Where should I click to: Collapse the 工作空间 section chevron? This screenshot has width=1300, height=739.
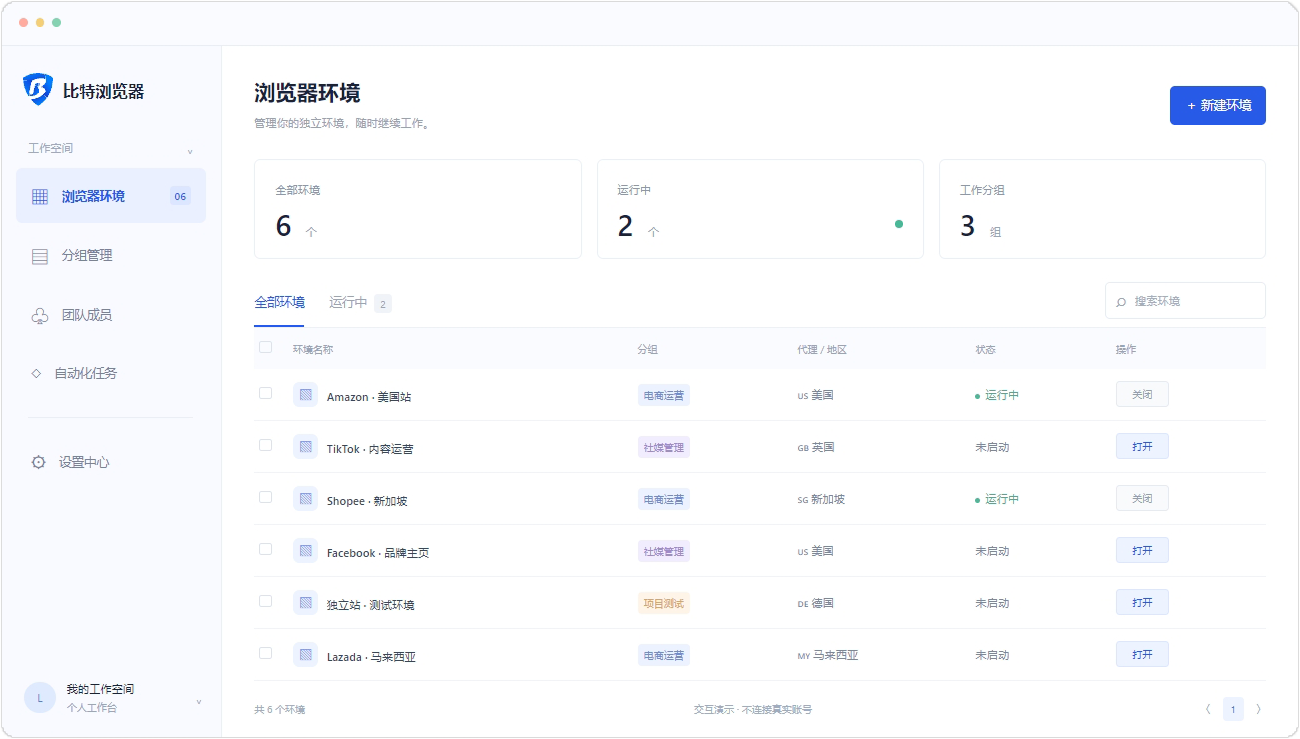tap(190, 151)
